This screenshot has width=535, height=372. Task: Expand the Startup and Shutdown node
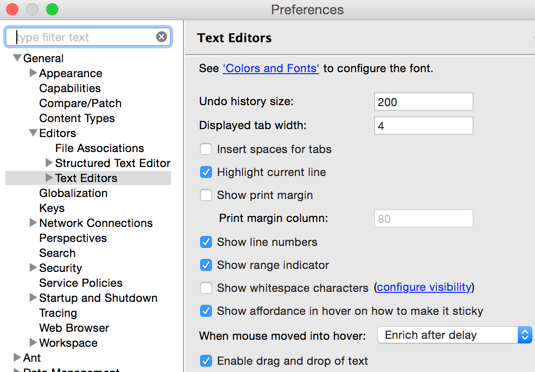coord(33,298)
